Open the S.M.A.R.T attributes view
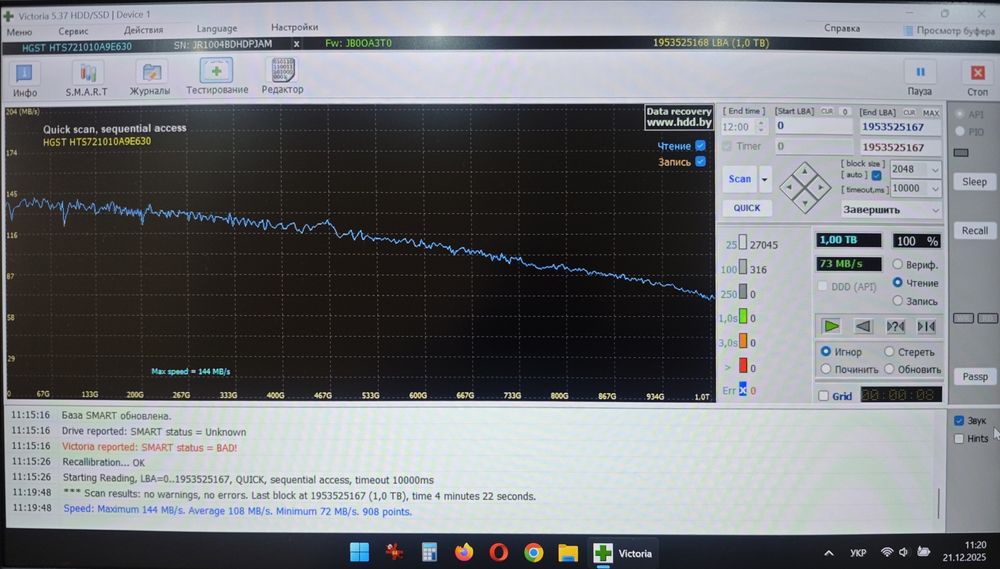This screenshot has width=1000, height=569. (87, 78)
